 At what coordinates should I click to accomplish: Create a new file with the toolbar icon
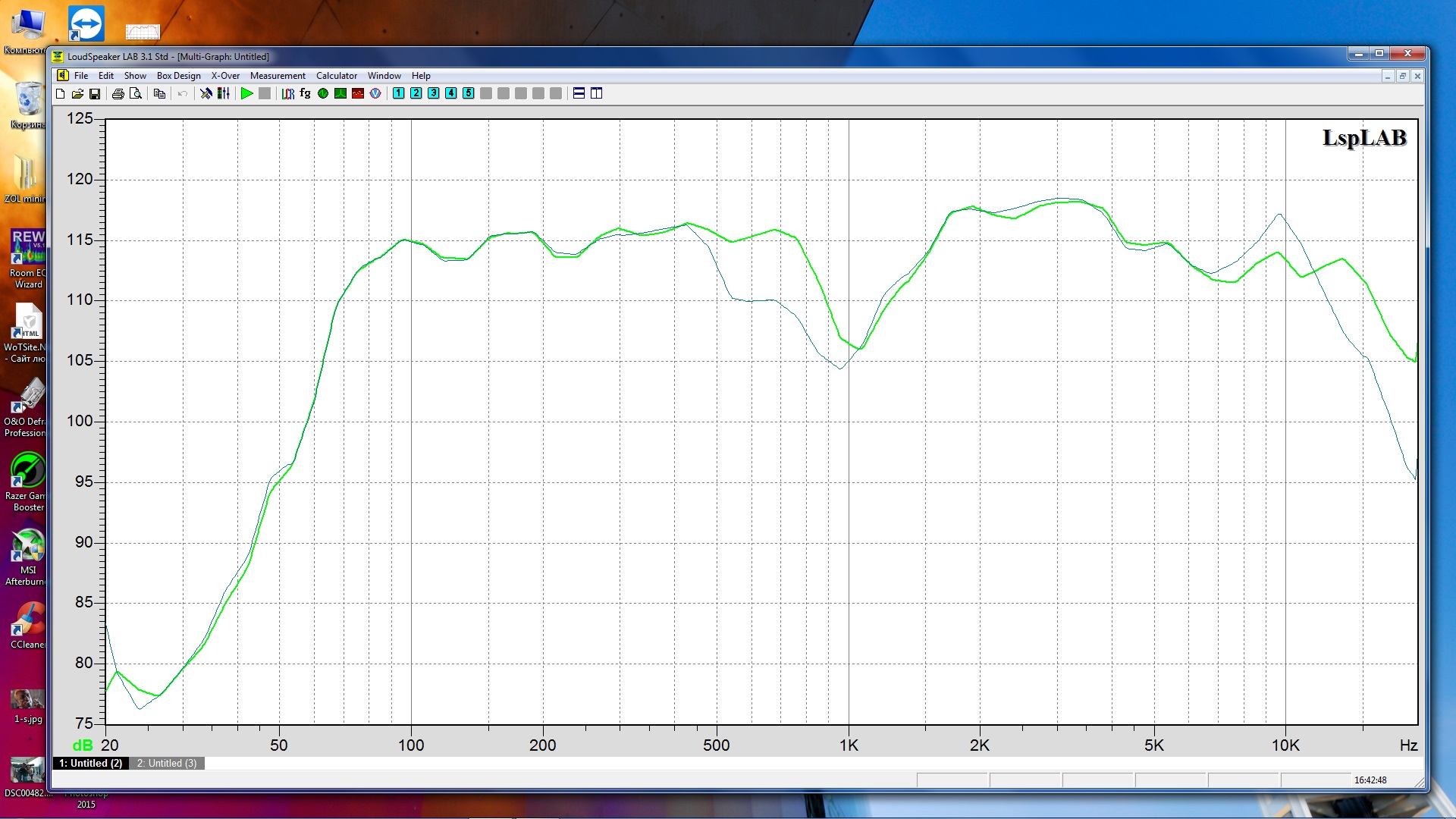pos(61,93)
